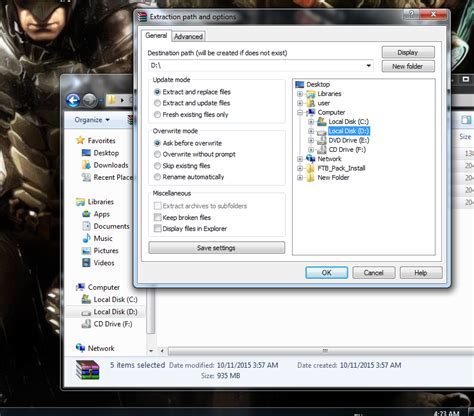Expand Local Disk (D:) in dialog tree
Screen dimensions: 474x416
(x=311, y=131)
